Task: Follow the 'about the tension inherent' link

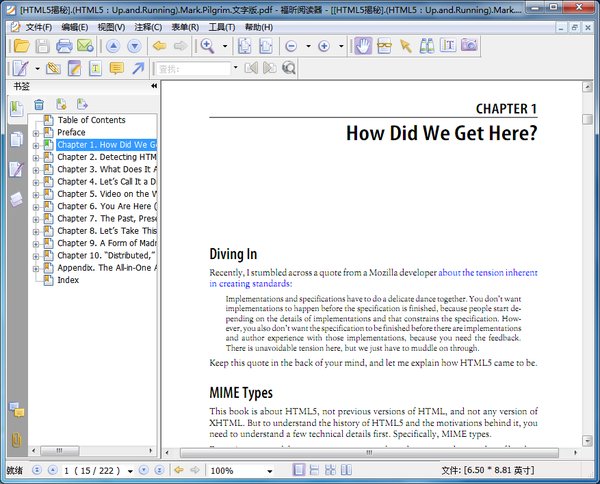Action: 488,272
